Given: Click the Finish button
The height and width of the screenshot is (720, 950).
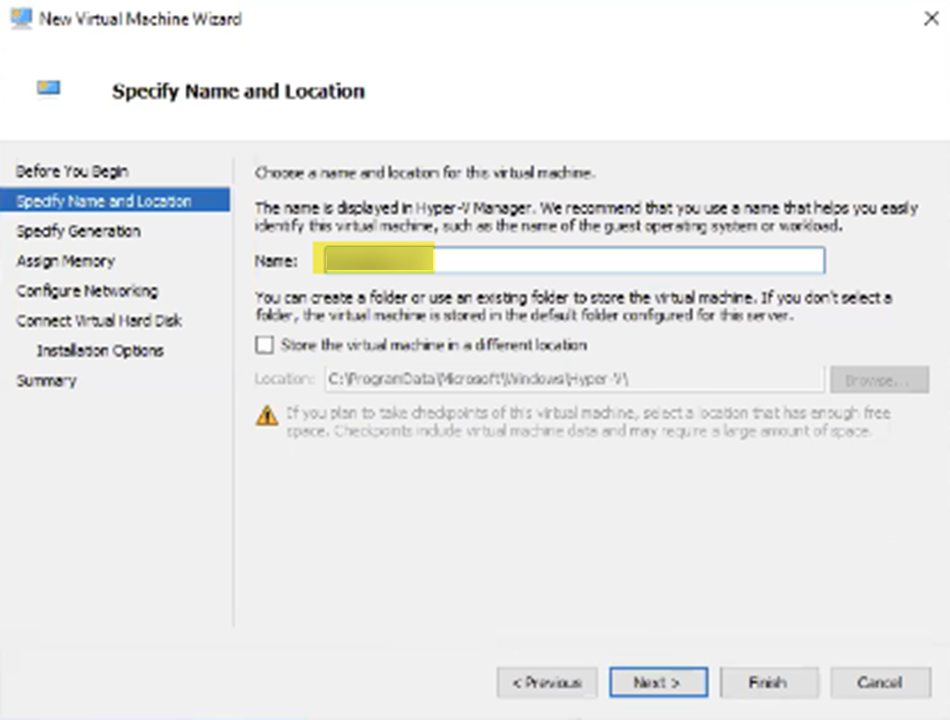Looking at the screenshot, I should pos(768,682).
